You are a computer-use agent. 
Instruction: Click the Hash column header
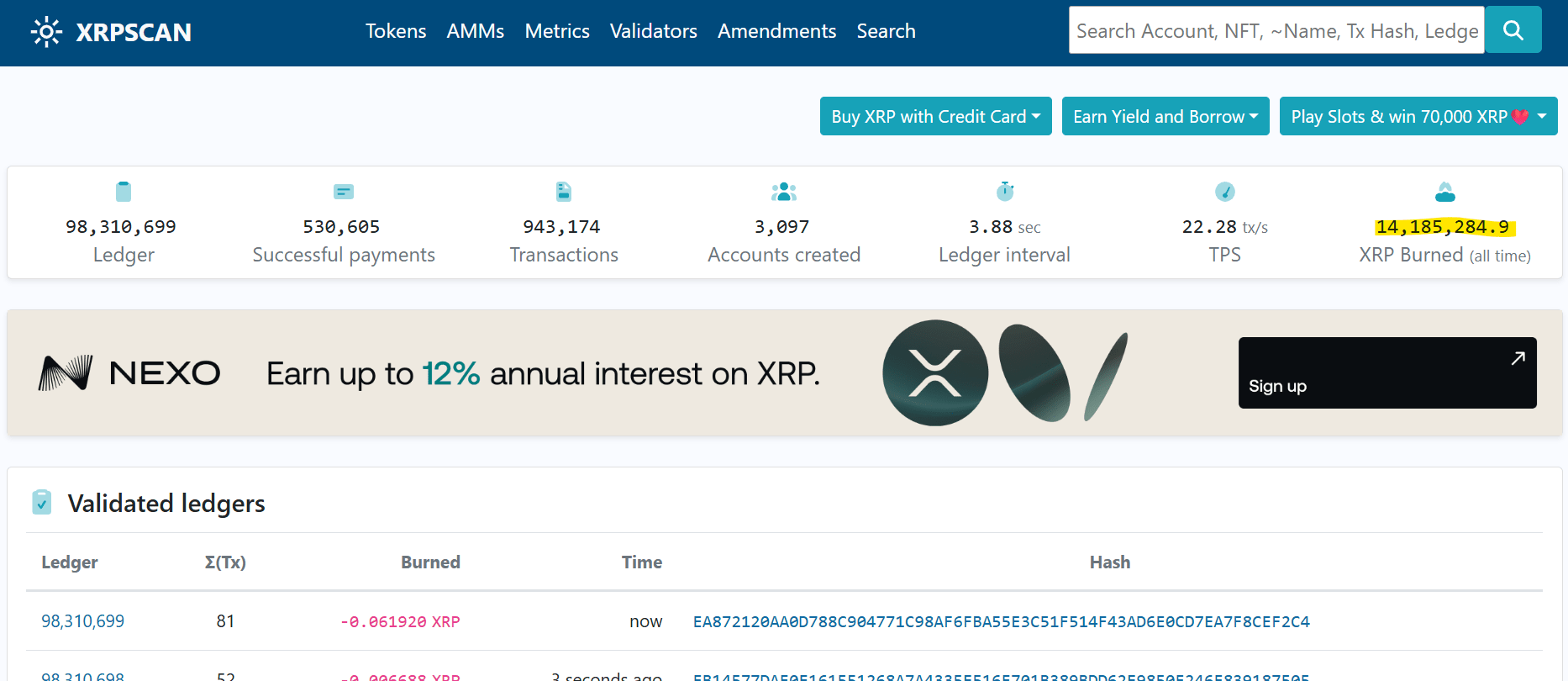(x=1110, y=562)
